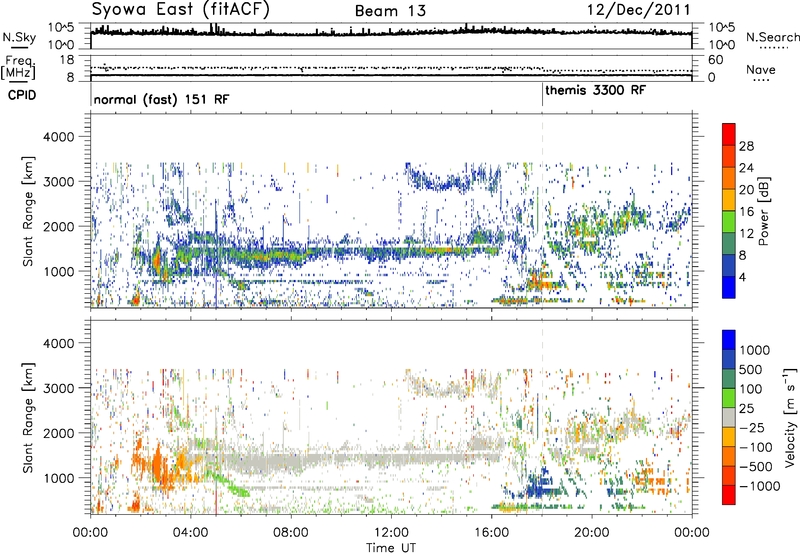Click the date '12/Dec/2011'
Screen dimensions: 800x554
point(638,10)
